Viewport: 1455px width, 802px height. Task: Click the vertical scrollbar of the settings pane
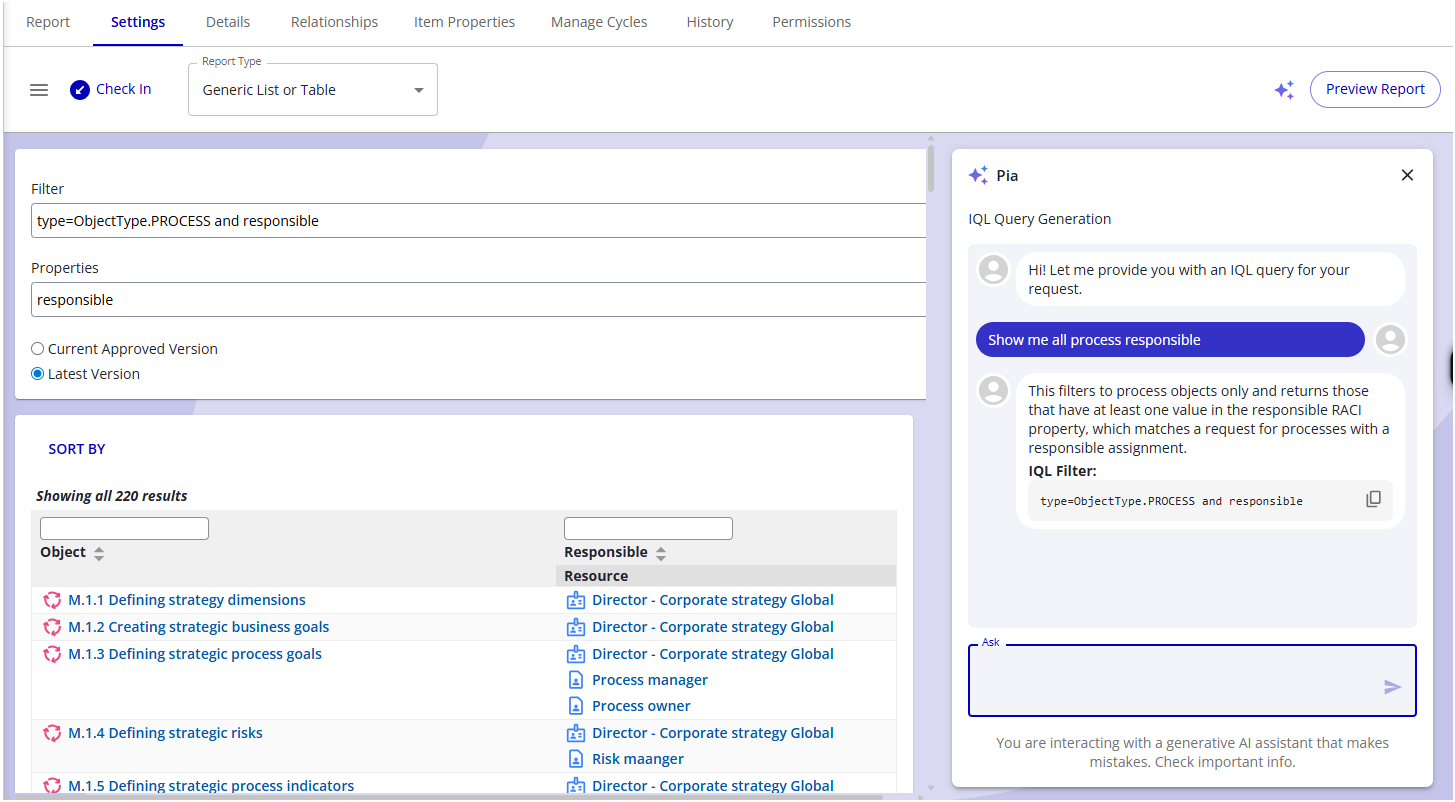click(931, 168)
